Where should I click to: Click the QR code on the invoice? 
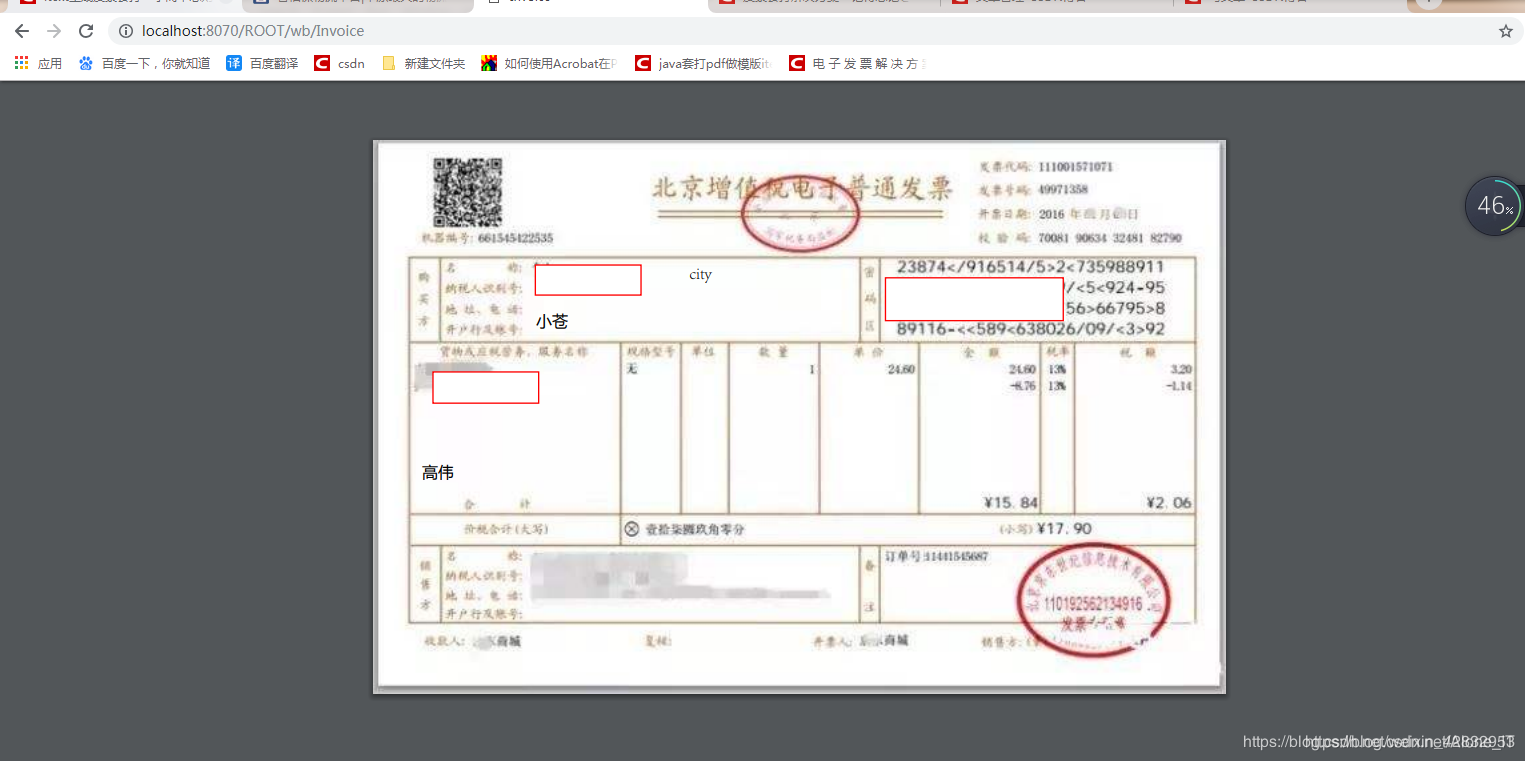[x=468, y=193]
